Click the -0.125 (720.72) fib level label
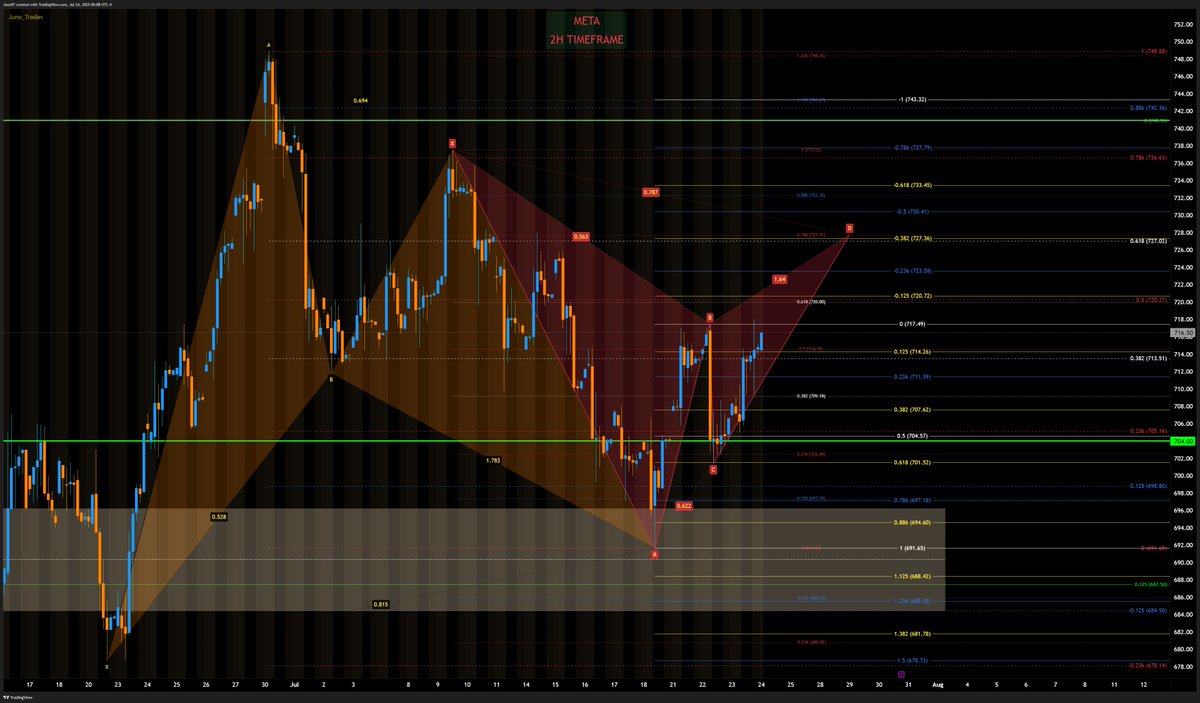The image size is (1200, 703). pos(914,296)
